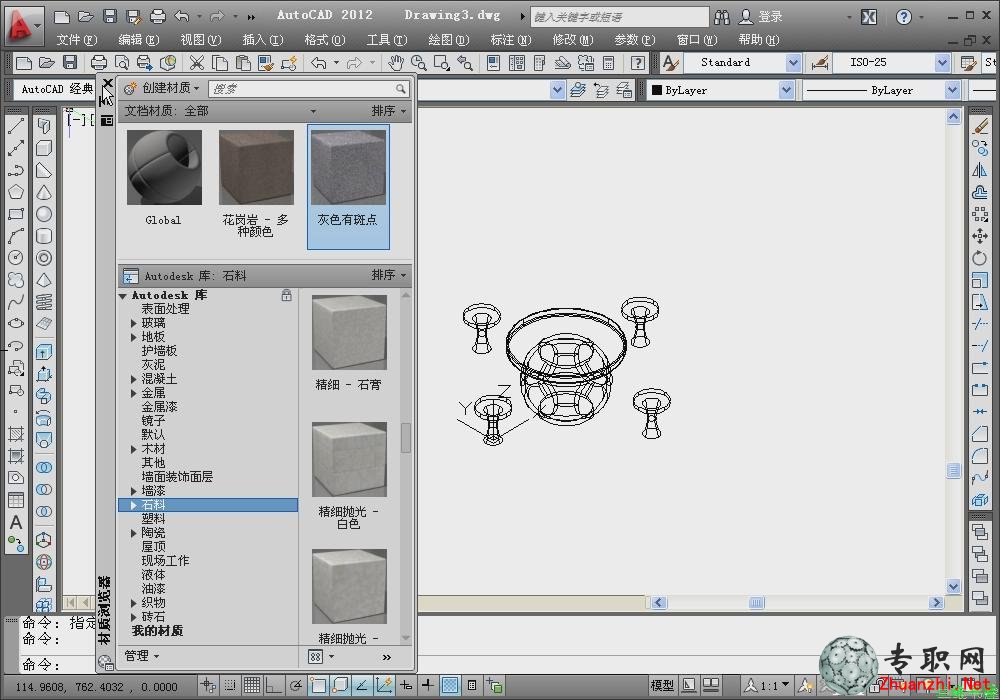1000x700 pixels.
Task: Select 我的材质 in the library tree
Action: pyautogui.click(x=158, y=631)
